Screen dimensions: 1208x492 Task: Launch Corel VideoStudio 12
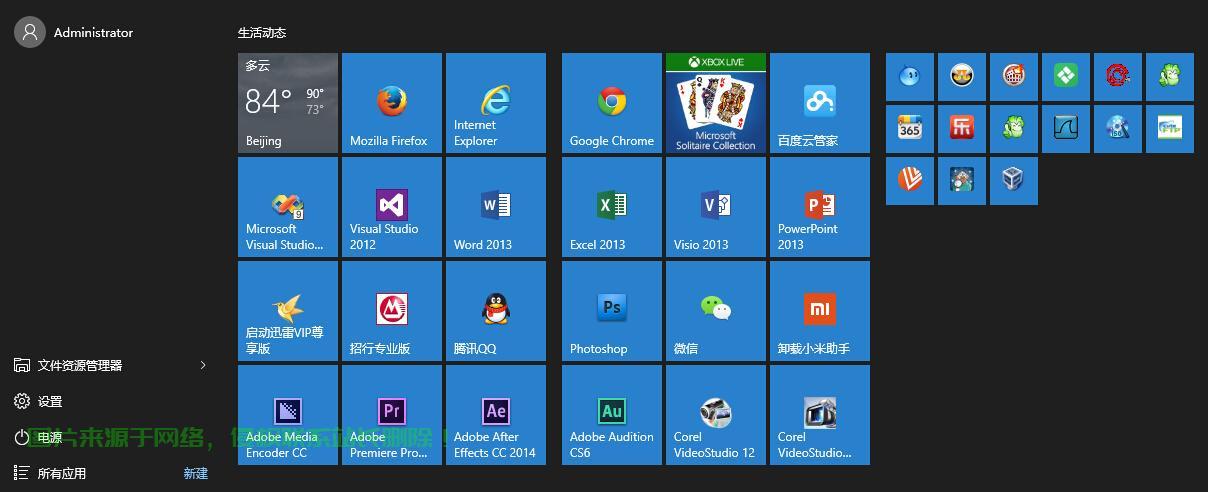click(x=716, y=415)
